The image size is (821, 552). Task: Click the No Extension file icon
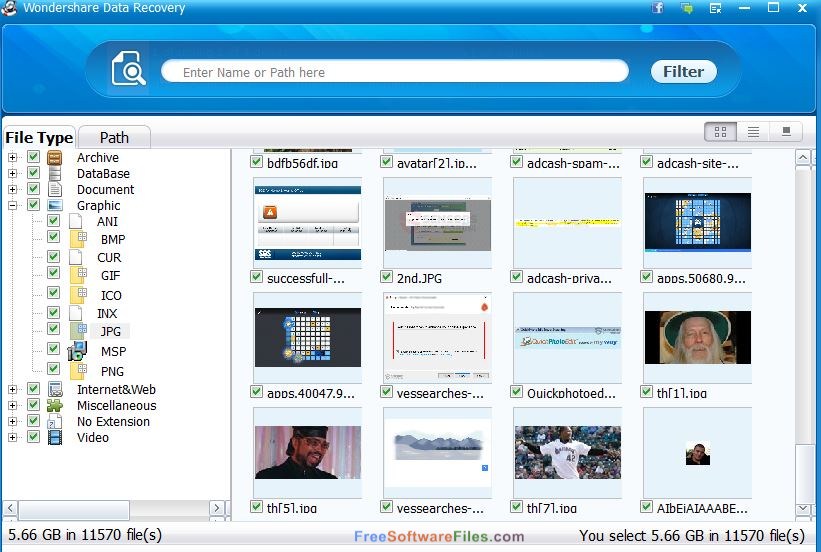[54, 421]
